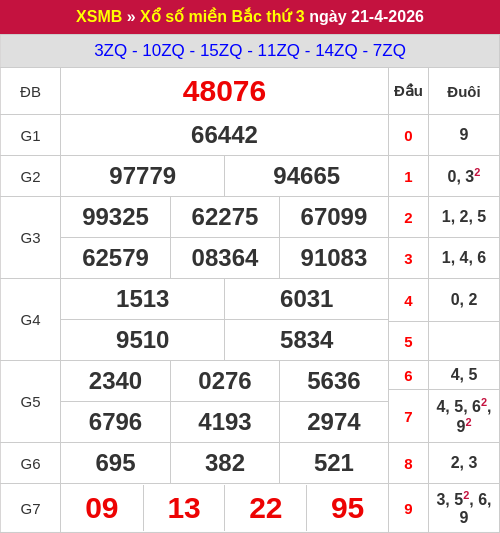
Task: Click the G3 row label
Action: 30,238
